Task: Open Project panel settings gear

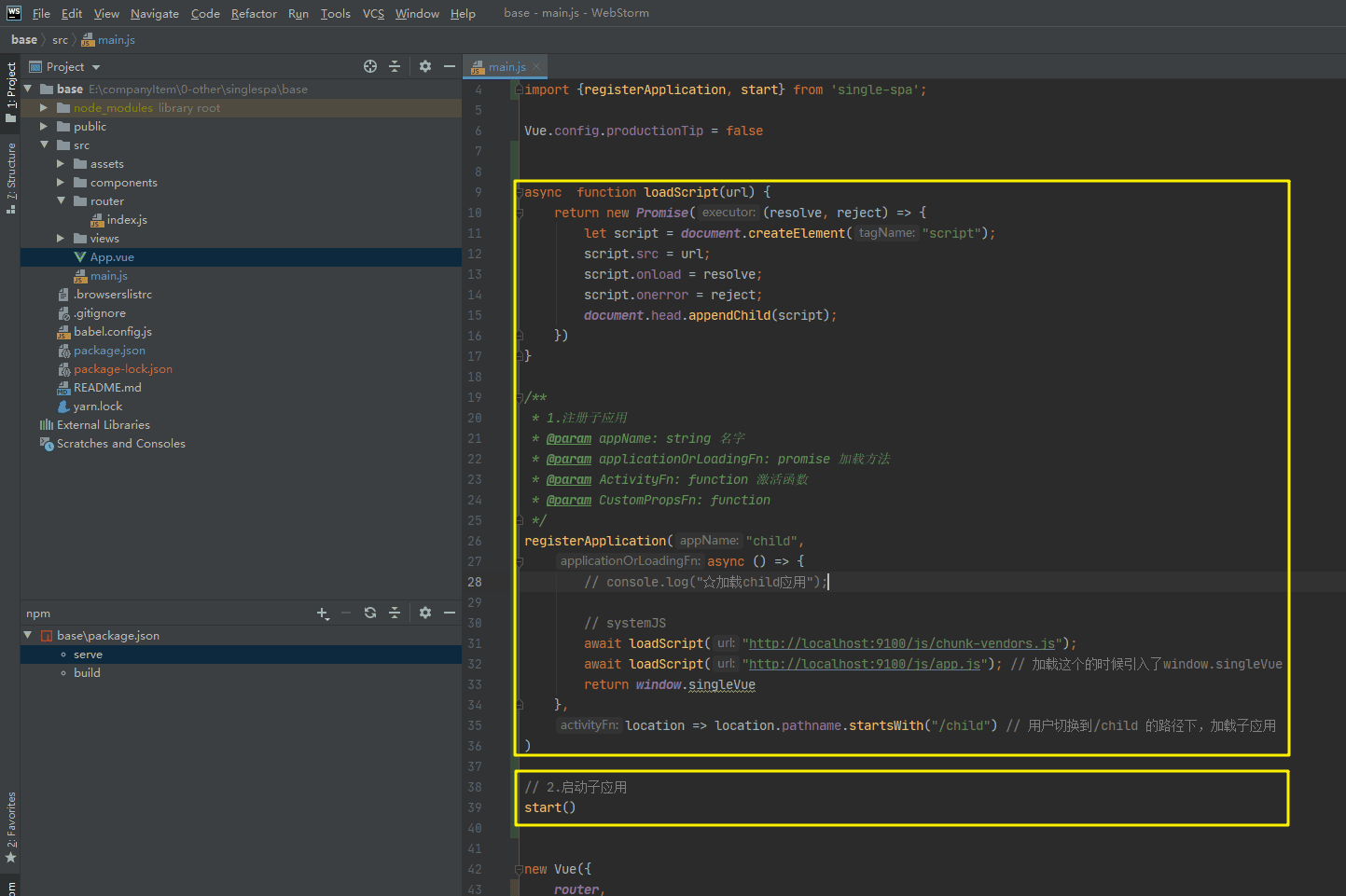Action: [425, 66]
